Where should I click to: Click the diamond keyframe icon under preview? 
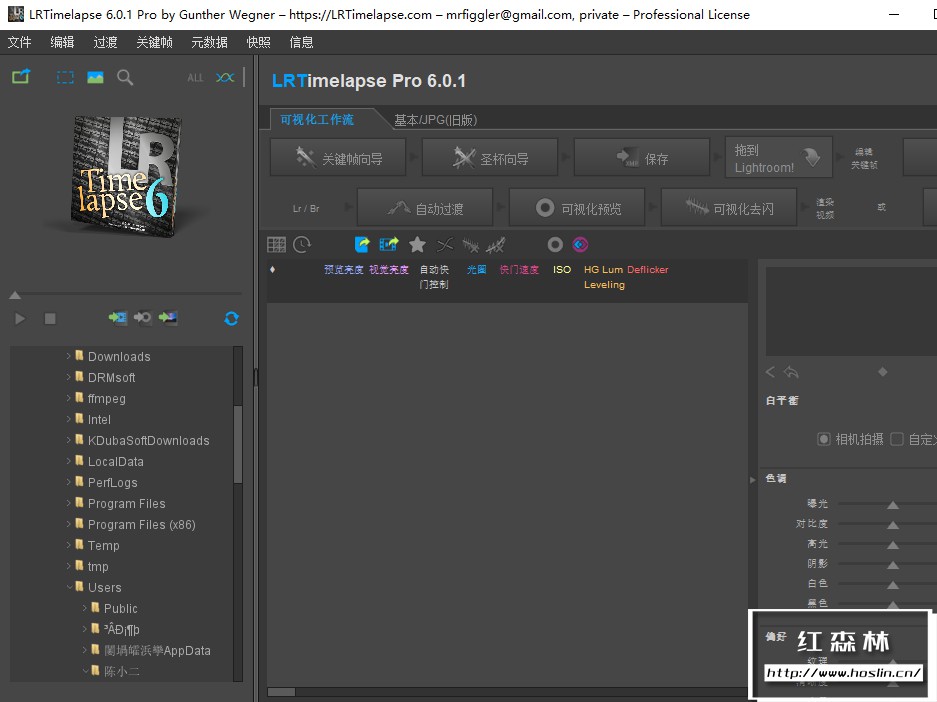[x=883, y=372]
